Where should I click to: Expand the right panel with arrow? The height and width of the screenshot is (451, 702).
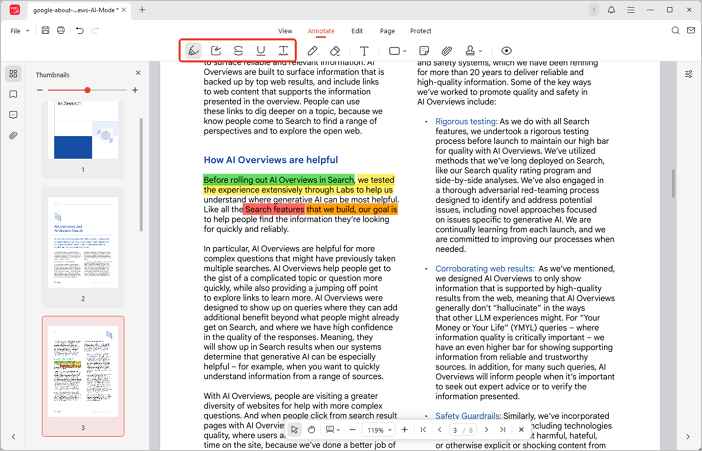pyautogui.click(x=688, y=436)
